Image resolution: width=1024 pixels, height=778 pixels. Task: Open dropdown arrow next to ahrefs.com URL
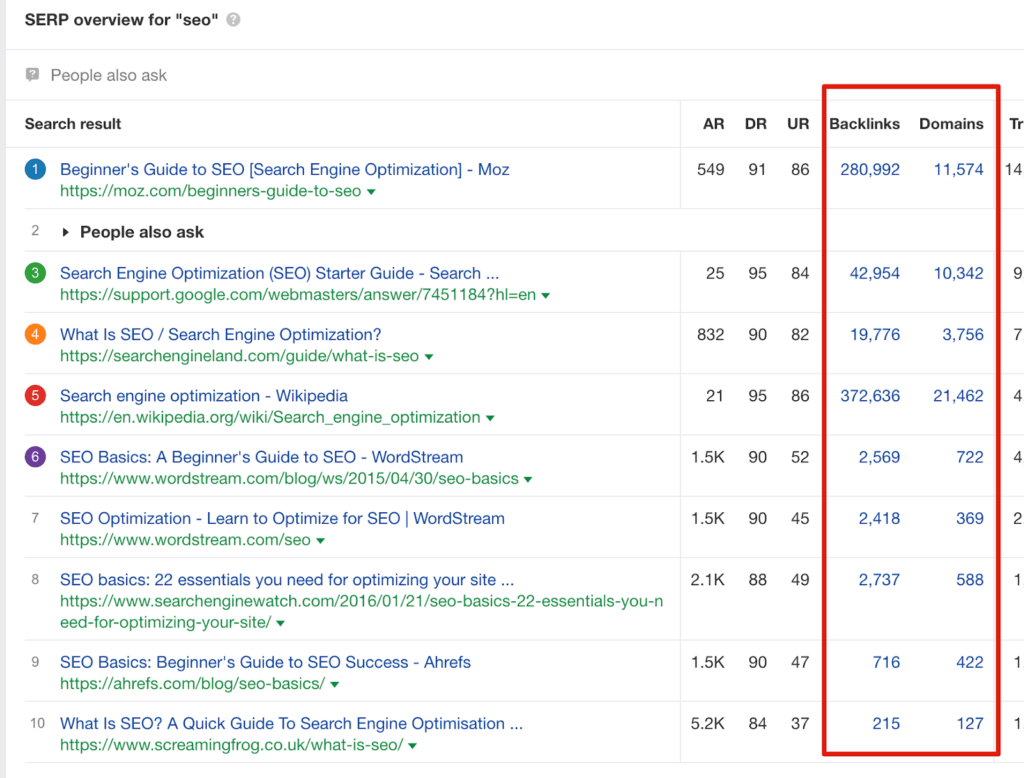click(x=335, y=685)
